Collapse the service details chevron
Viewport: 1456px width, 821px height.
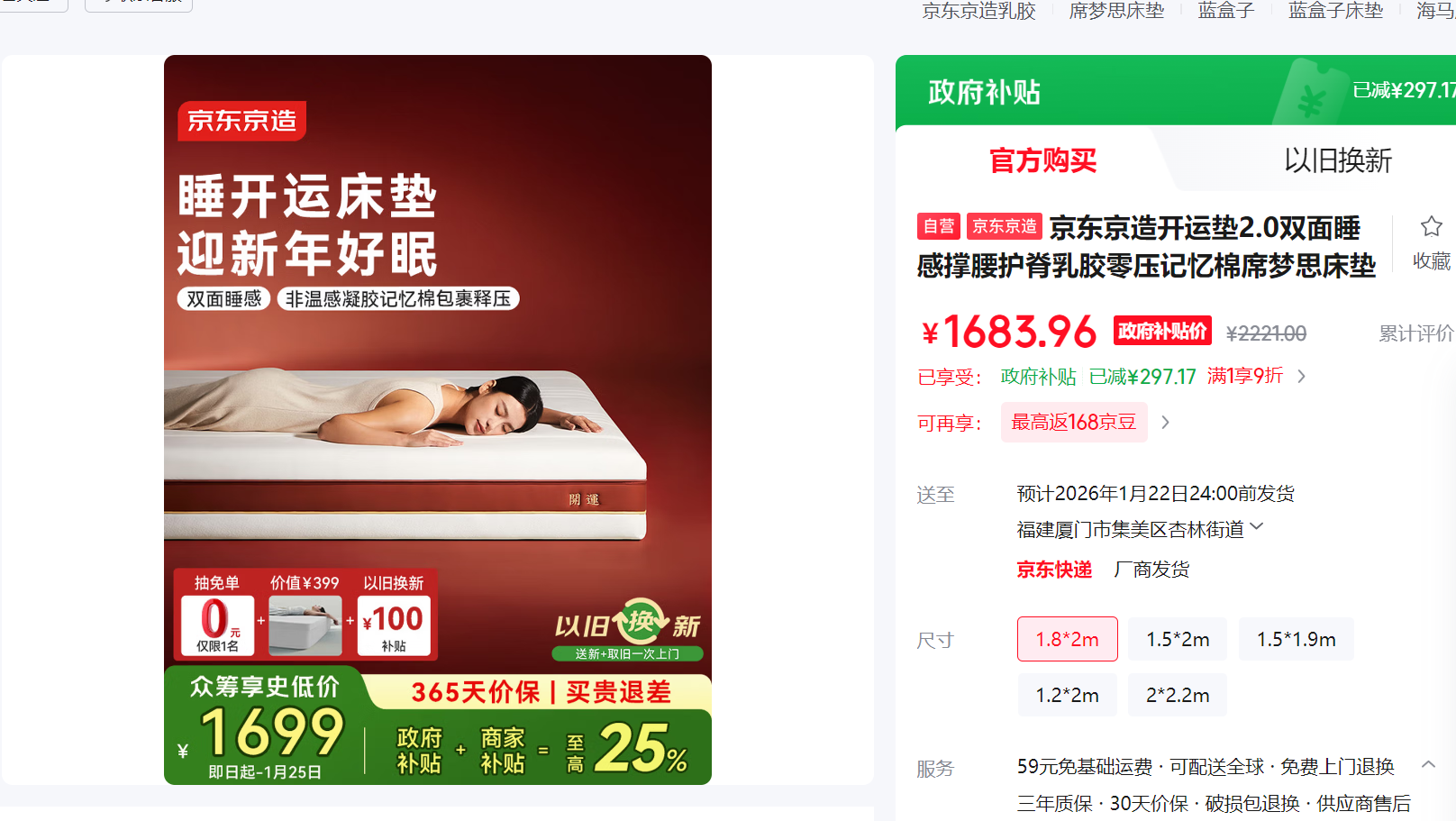click(1428, 764)
